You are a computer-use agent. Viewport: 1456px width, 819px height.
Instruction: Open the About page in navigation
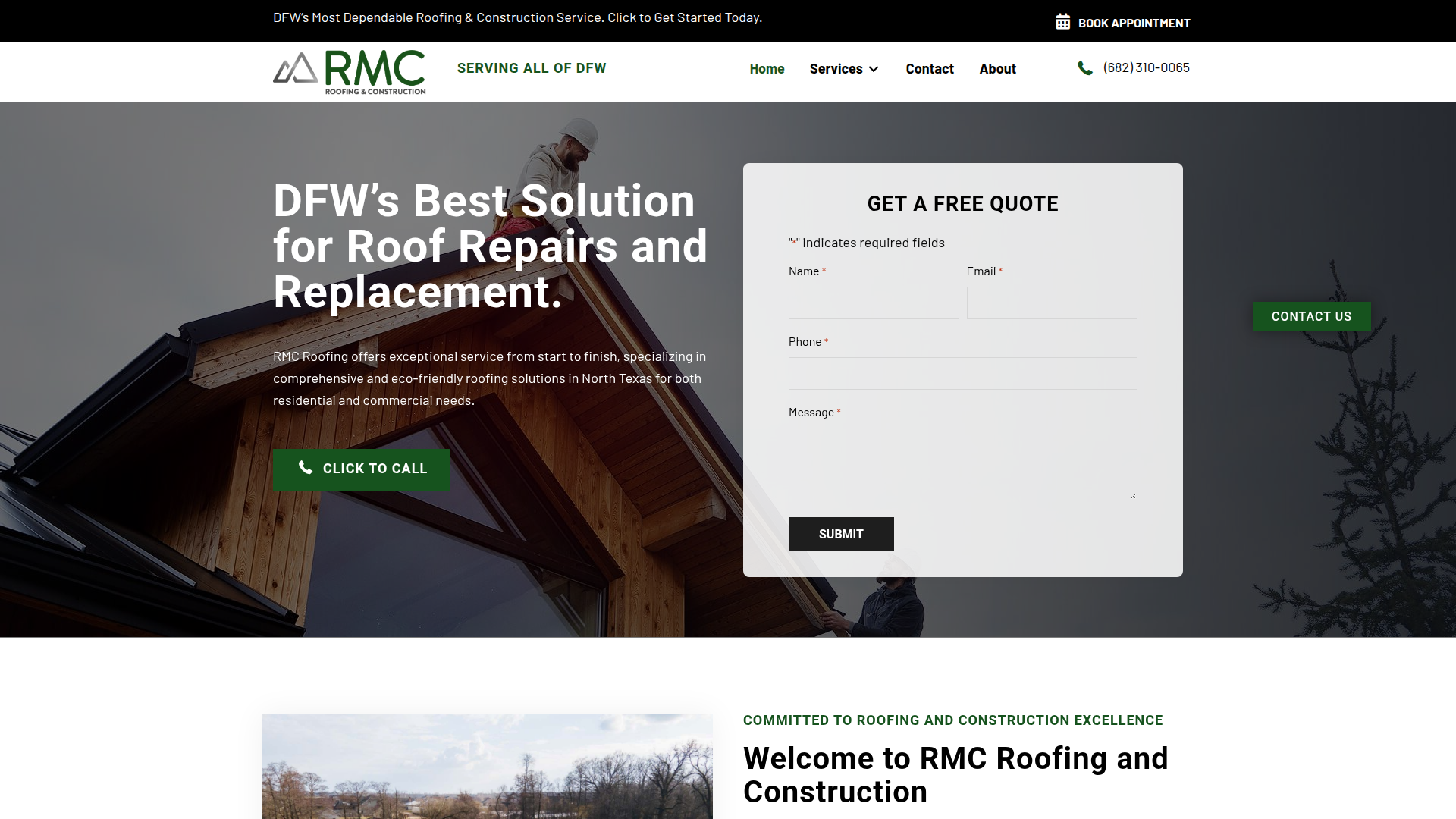[x=997, y=69]
